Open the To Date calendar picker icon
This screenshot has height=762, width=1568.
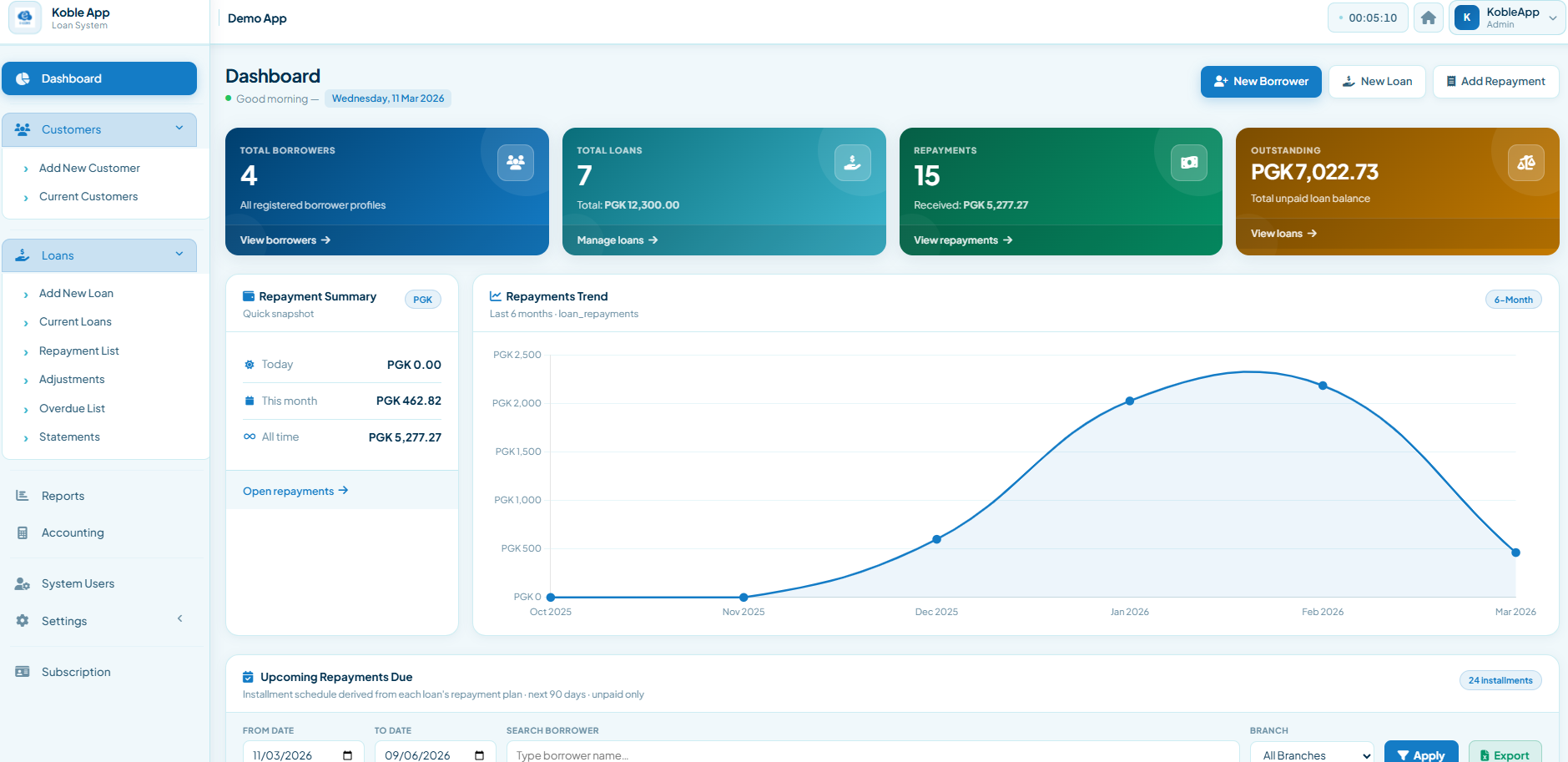[x=479, y=755]
